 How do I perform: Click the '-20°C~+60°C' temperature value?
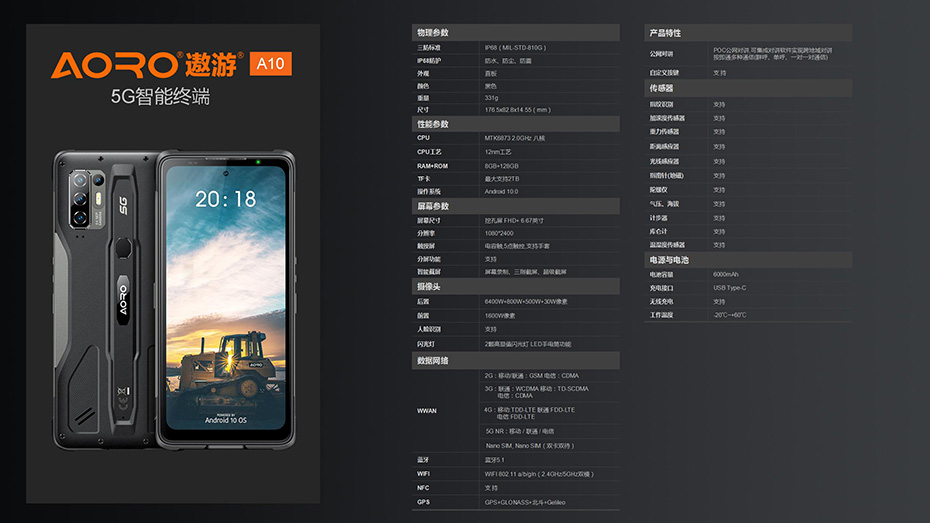coord(730,315)
